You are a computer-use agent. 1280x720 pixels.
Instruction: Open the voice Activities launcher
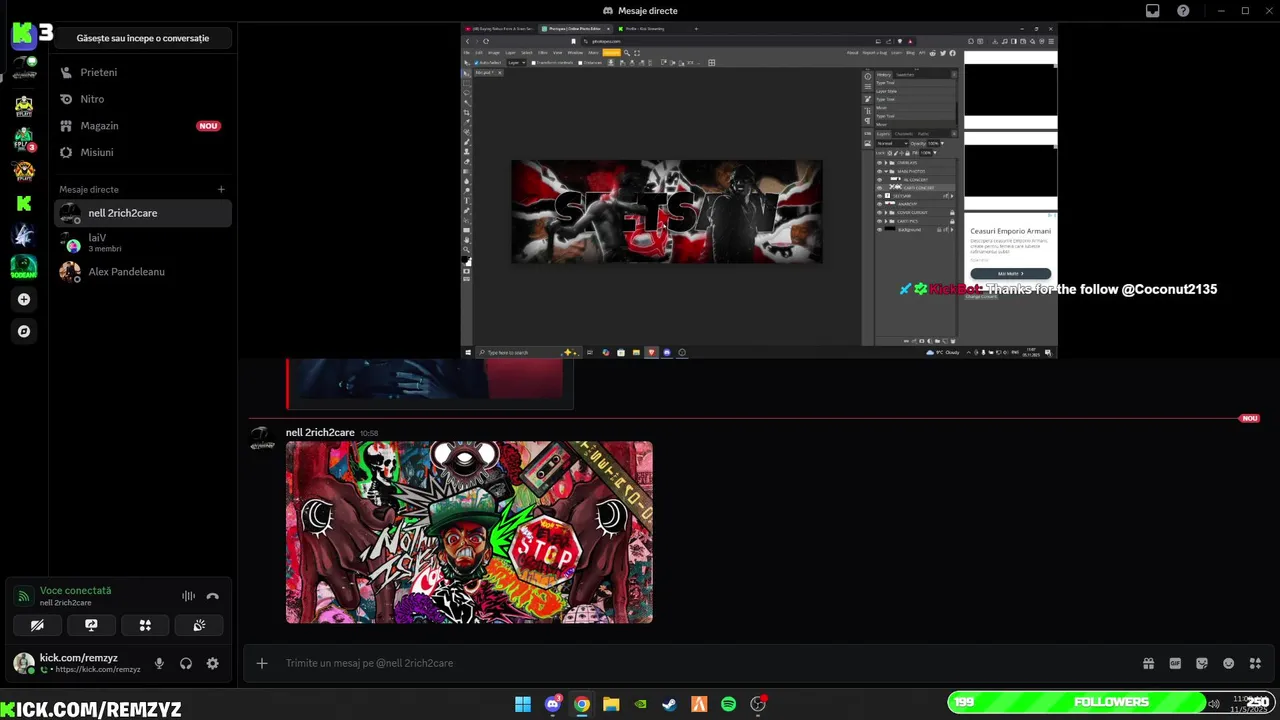(145, 625)
